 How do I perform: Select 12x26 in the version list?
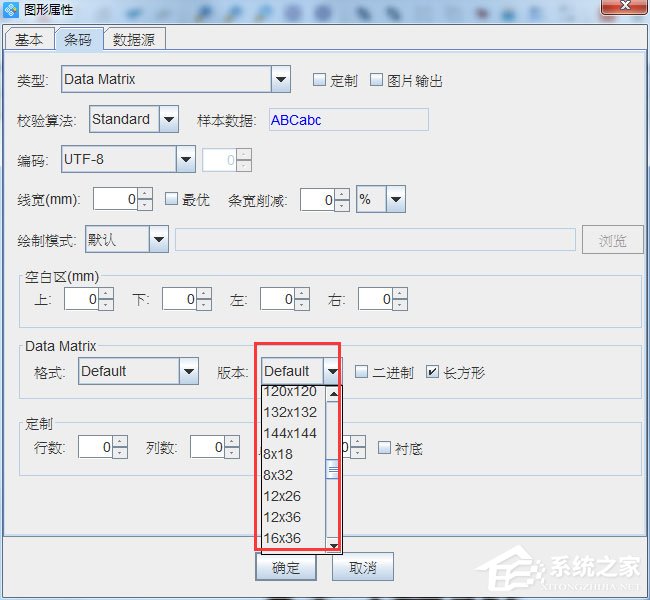click(x=294, y=496)
